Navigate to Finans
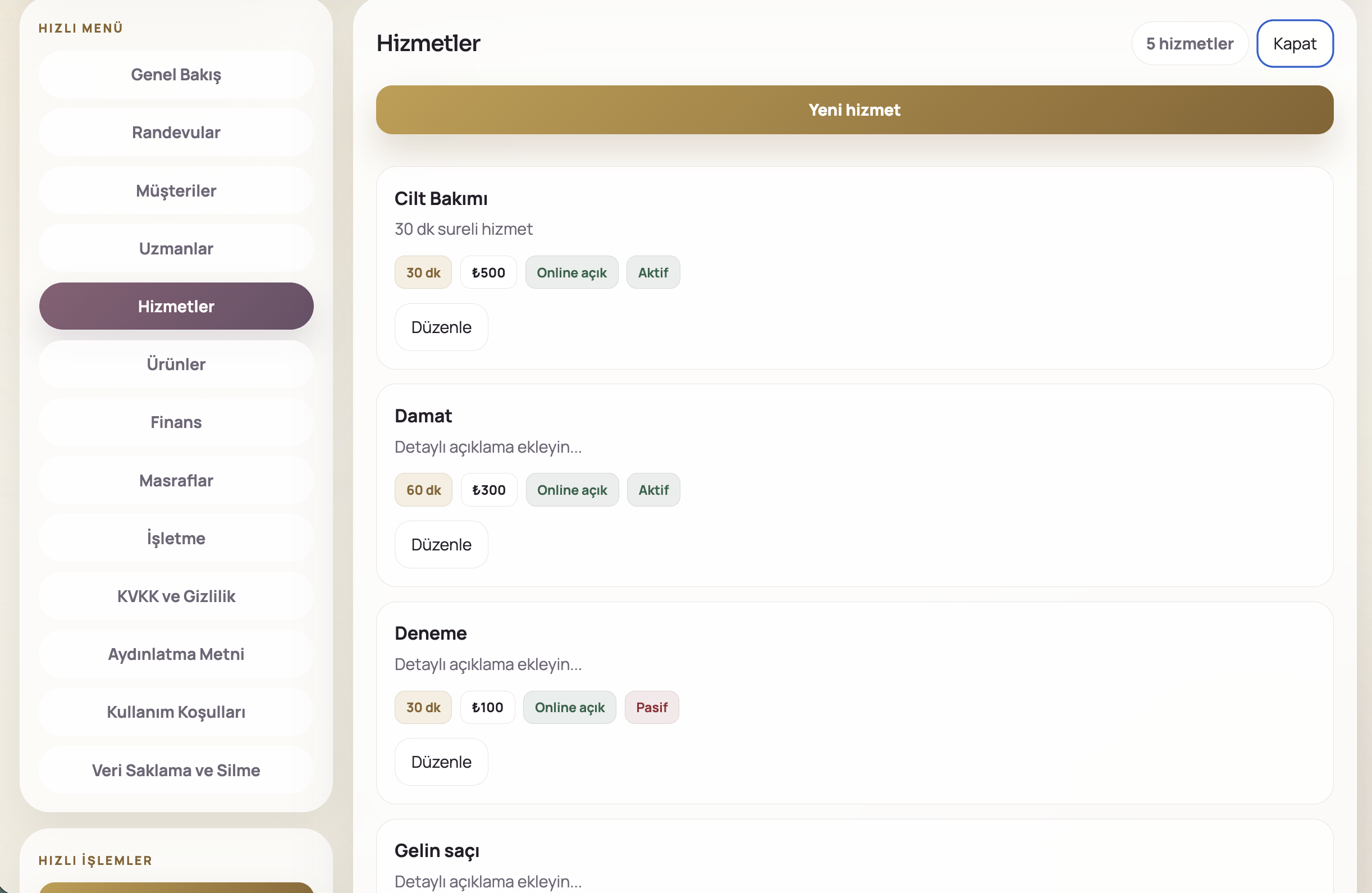Screen dimensions: 1372x893 coord(176,422)
